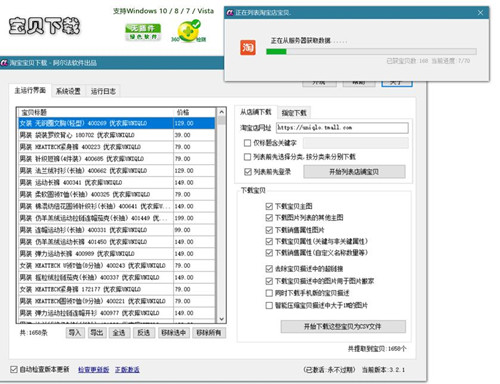
Task: Select row 女装 HEATTECH紧身裤 172177
Action: pyautogui.click(x=117, y=289)
